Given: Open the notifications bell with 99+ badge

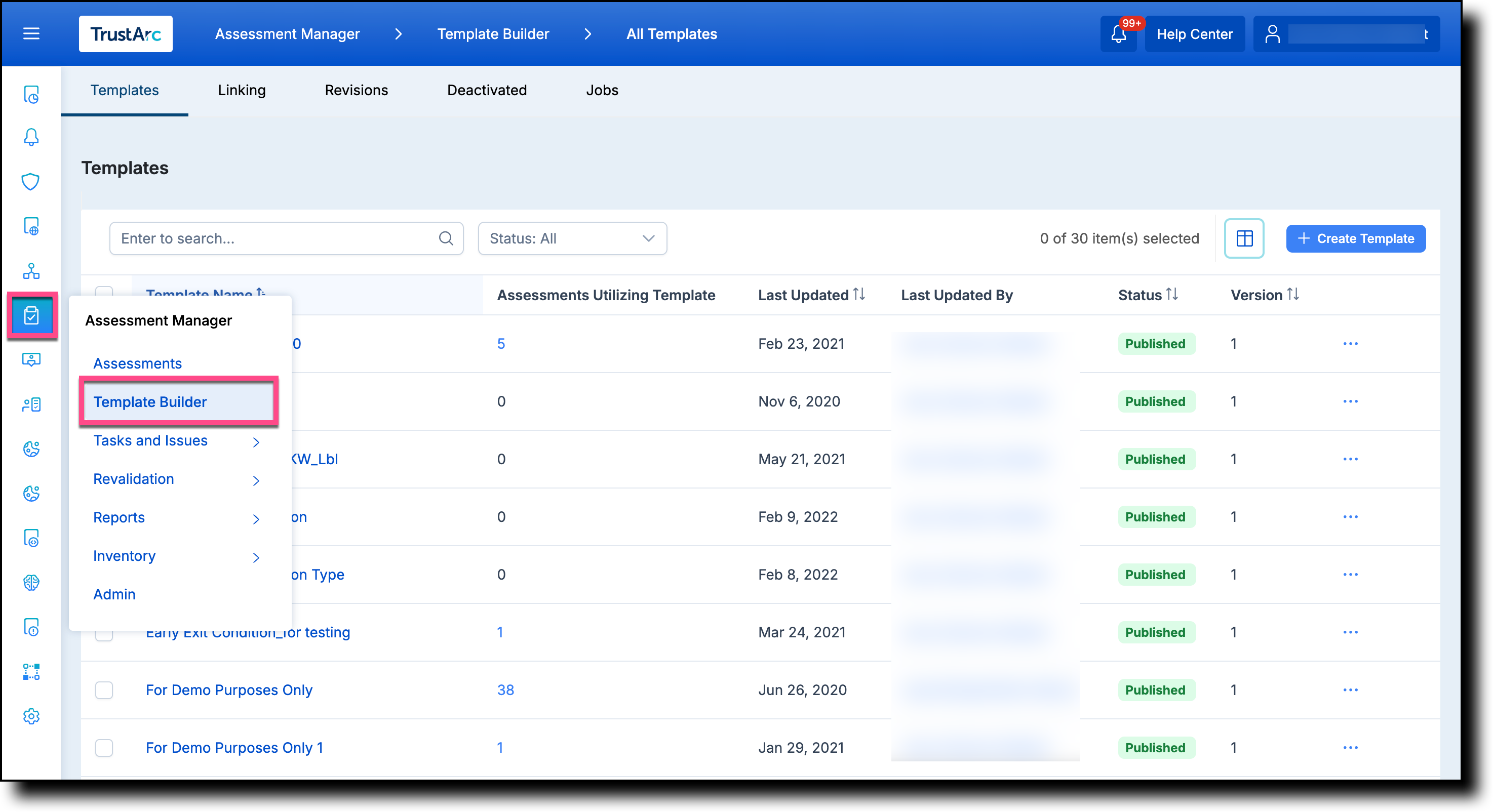Looking at the screenshot, I should tap(1119, 34).
